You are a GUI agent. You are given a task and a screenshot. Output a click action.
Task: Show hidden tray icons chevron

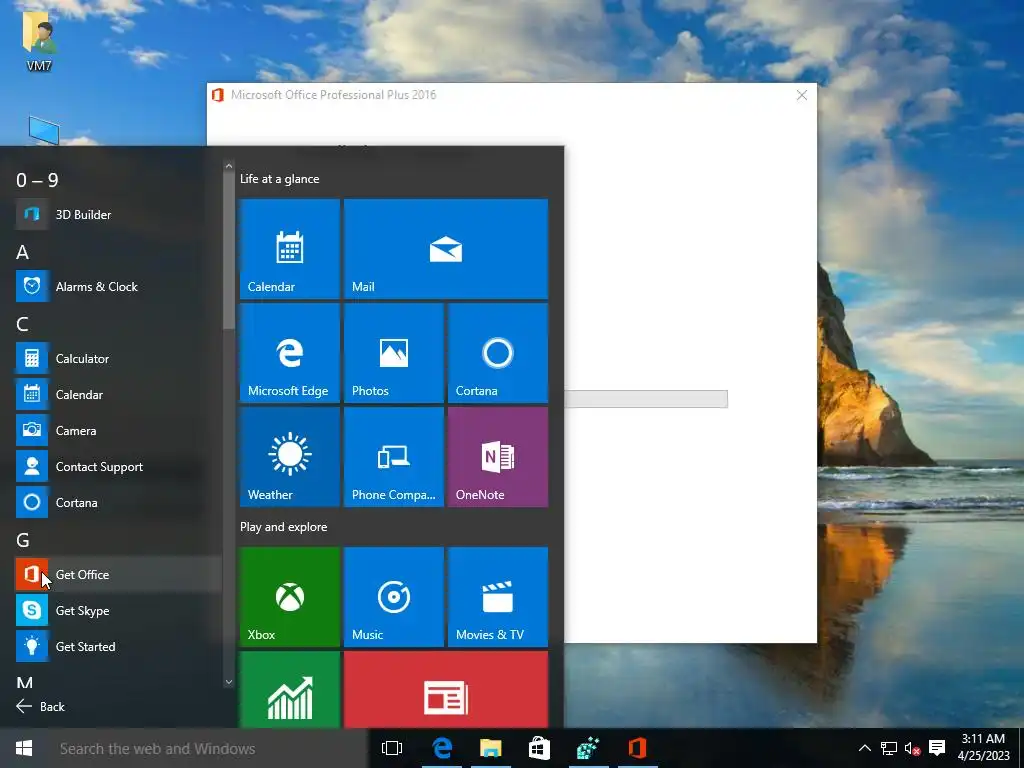click(865, 748)
